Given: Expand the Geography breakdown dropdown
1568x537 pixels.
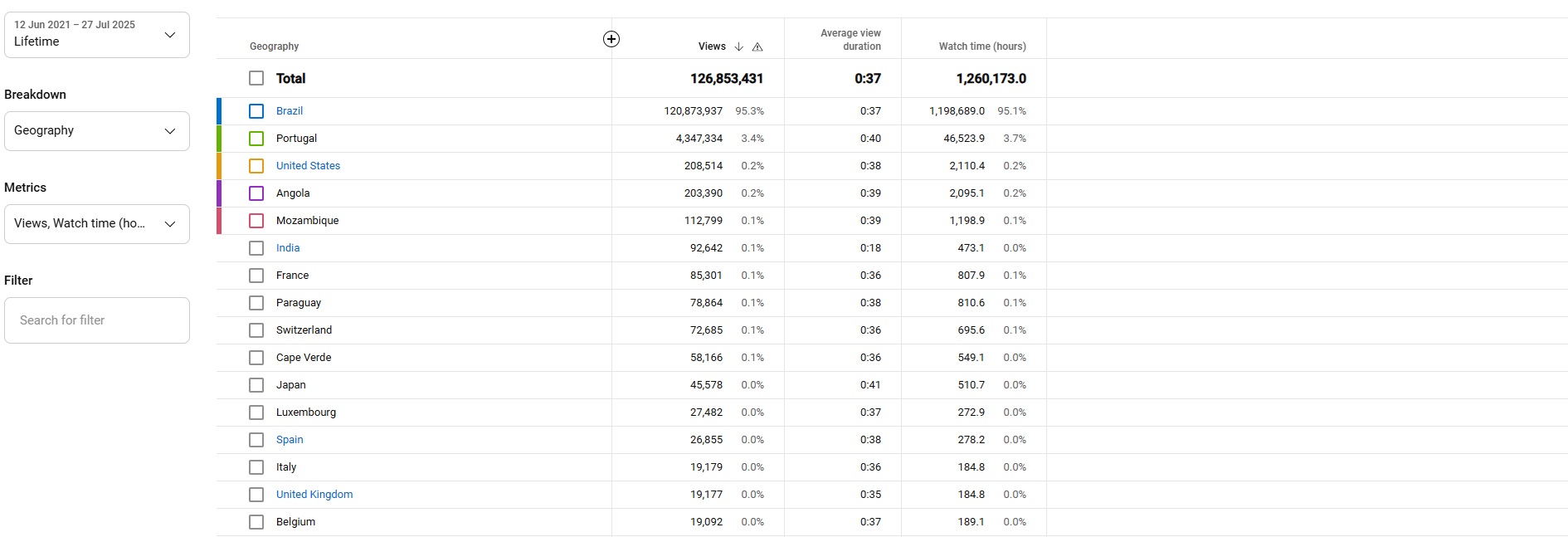Looking at the screenshot, I should pyautogui.click(x=97, y=131).
